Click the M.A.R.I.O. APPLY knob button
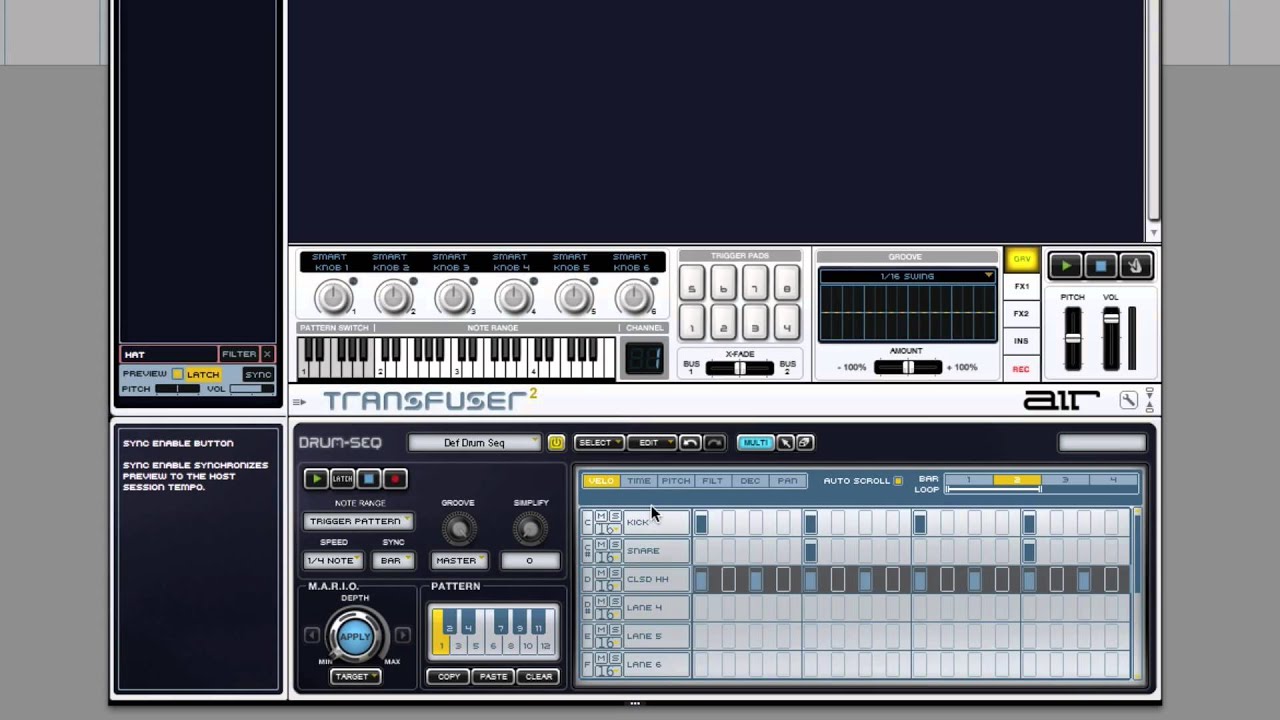 [355, 636]
